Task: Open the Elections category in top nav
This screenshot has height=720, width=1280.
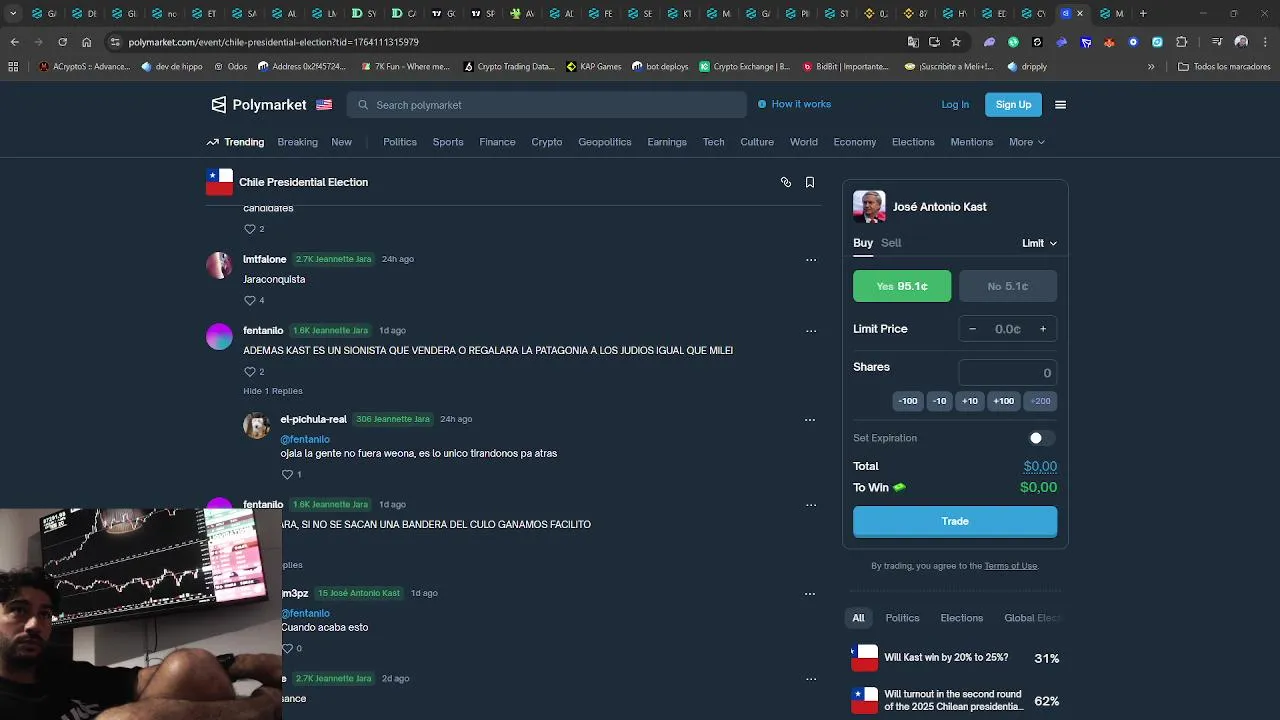Action: click(913, 142)
